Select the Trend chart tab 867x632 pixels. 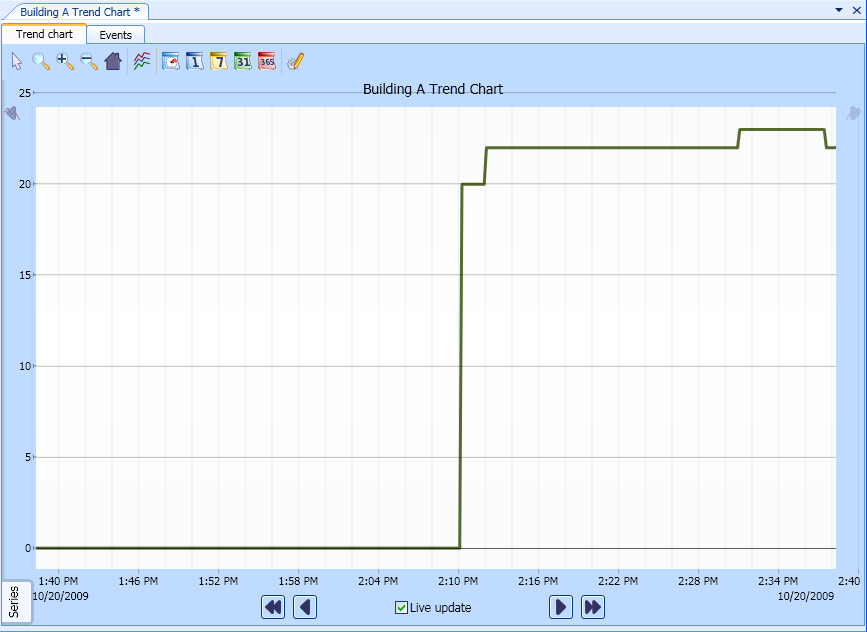click(44, 34)
